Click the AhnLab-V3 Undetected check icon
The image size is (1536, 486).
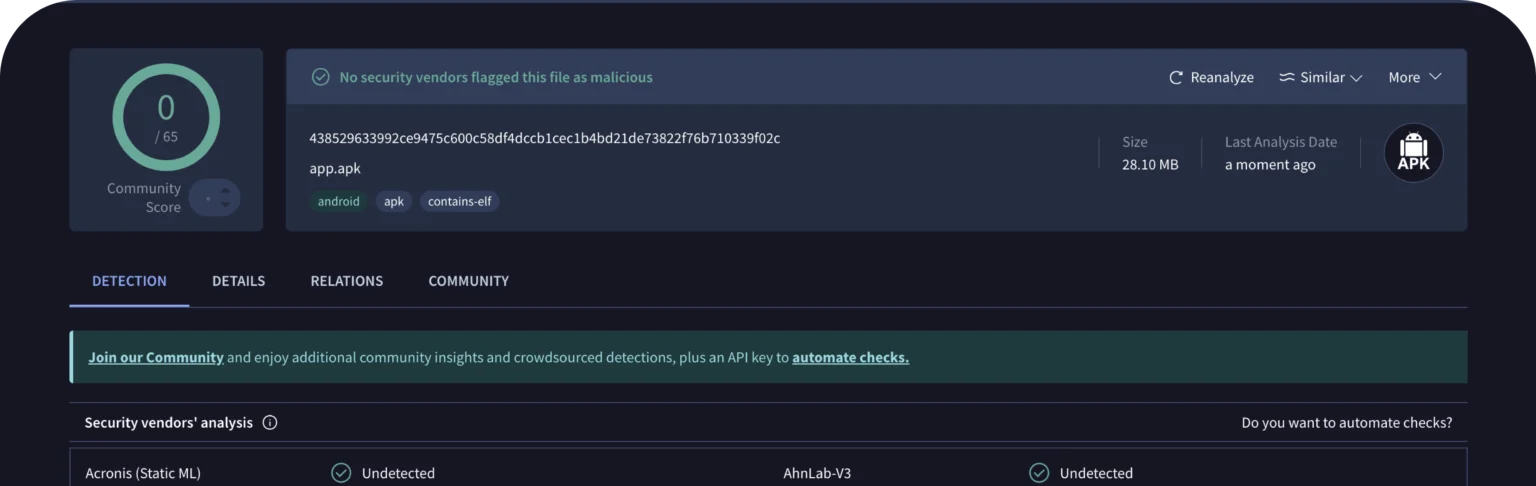point(1039,473)
